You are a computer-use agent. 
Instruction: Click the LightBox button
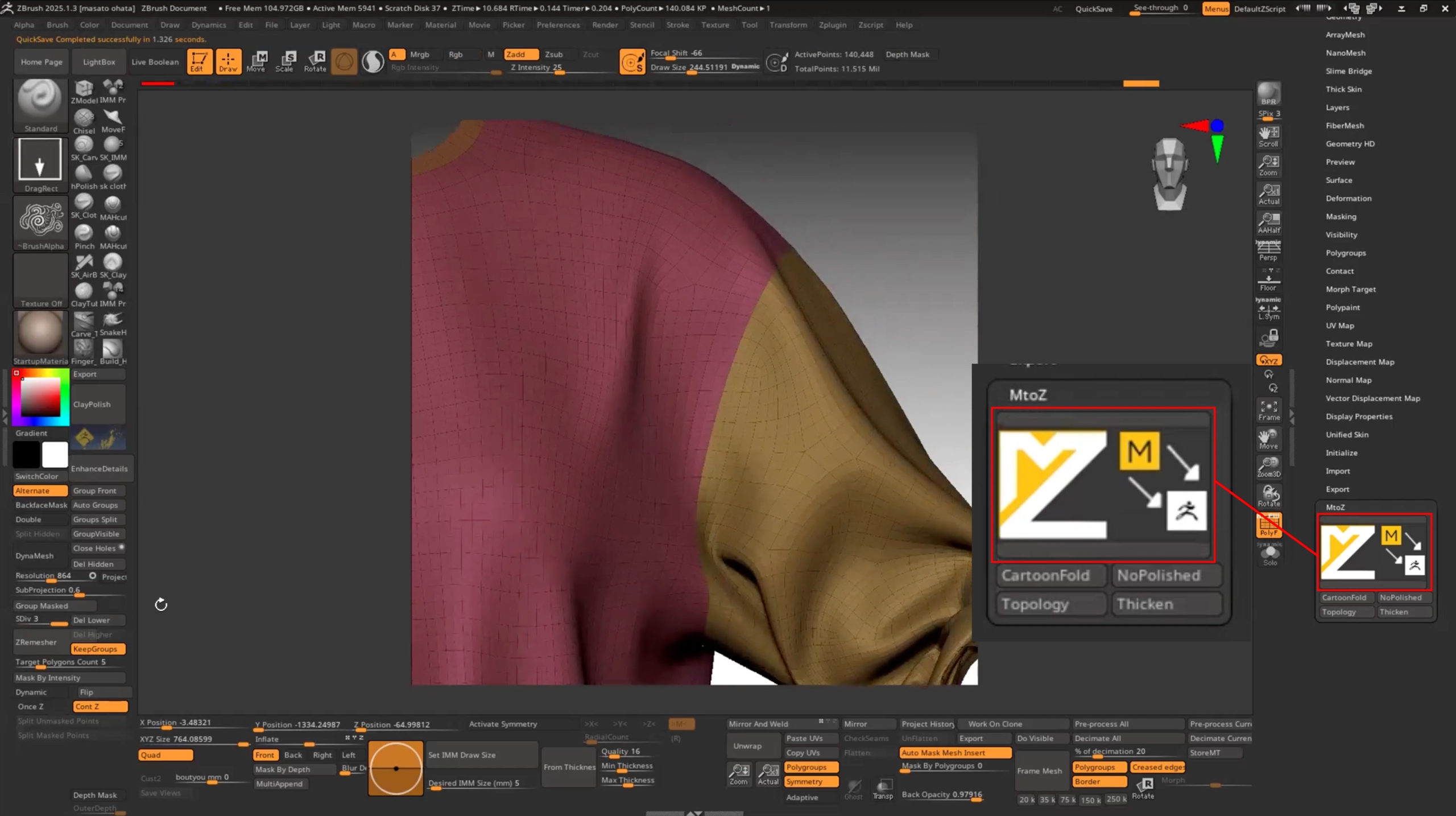[99, 62]
